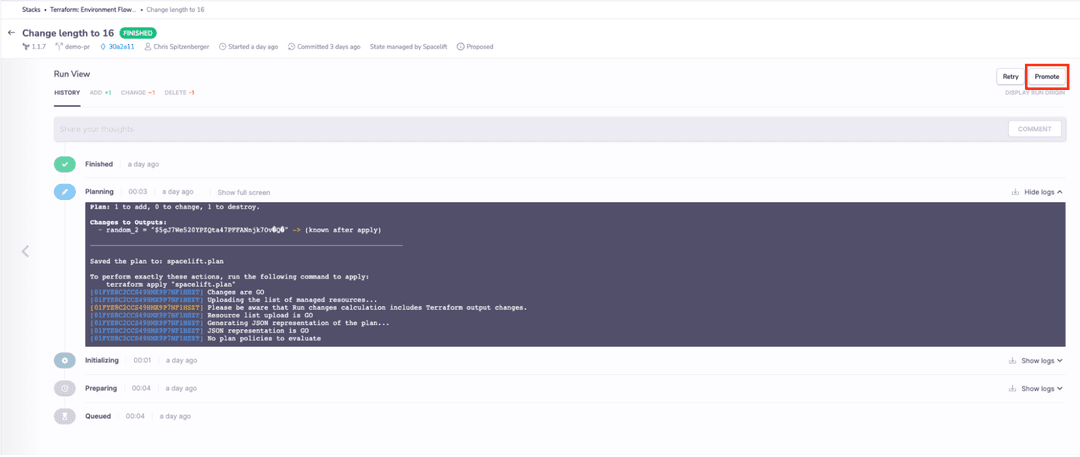Click the green Finished checkmark icon
The height and width of the screenshot is (457, 1080).
point(65,165)
